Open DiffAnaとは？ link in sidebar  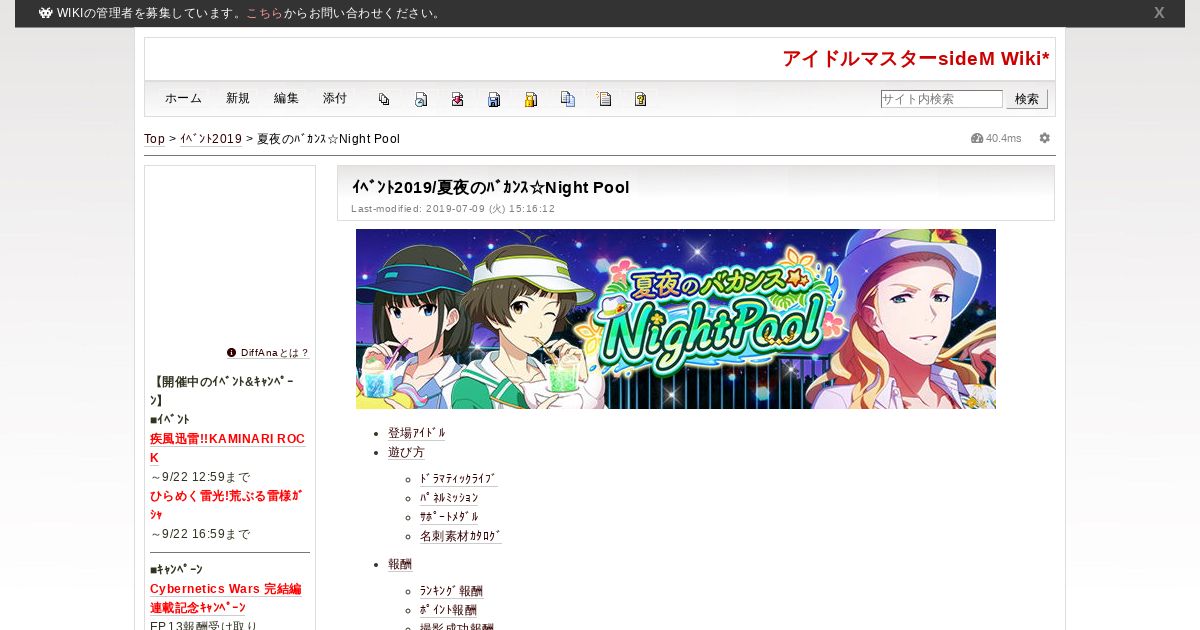pos(275,353)
